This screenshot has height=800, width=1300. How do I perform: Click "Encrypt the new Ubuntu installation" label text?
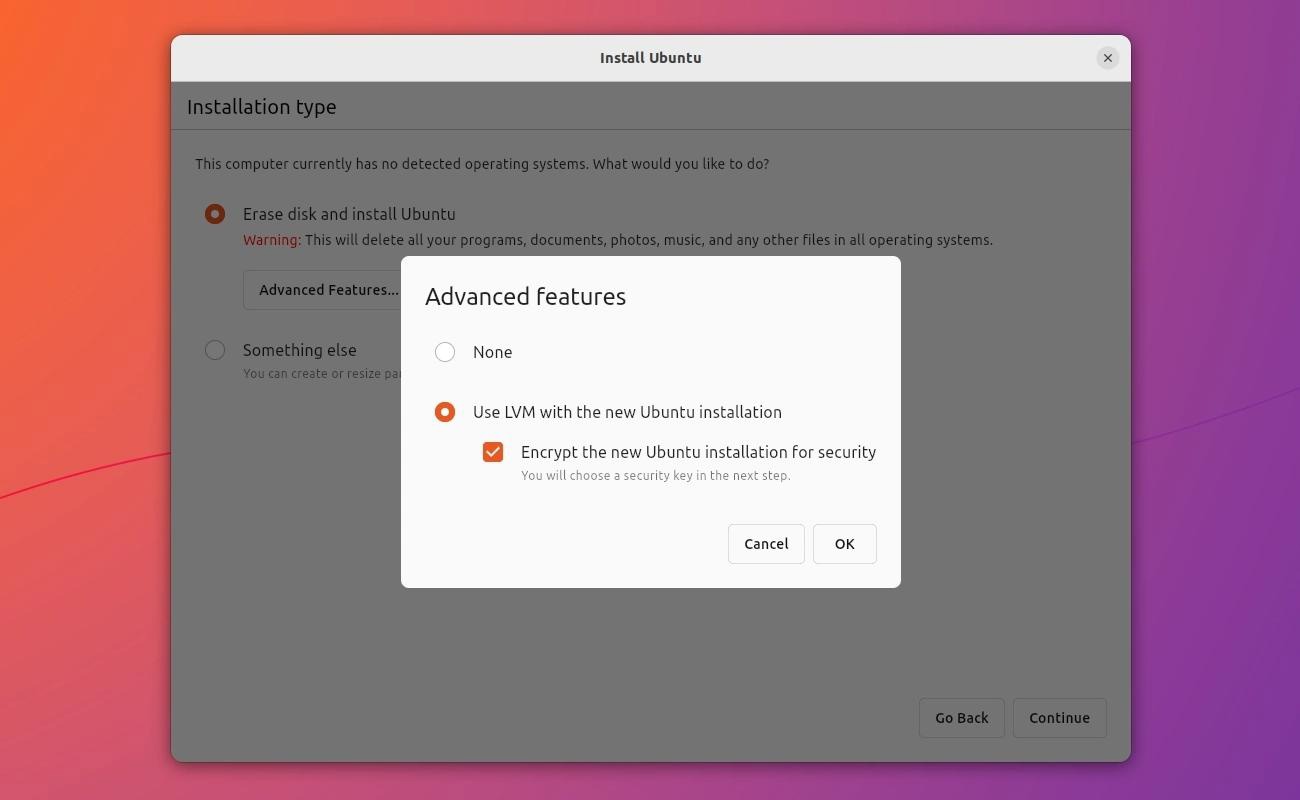coord(698,452)
